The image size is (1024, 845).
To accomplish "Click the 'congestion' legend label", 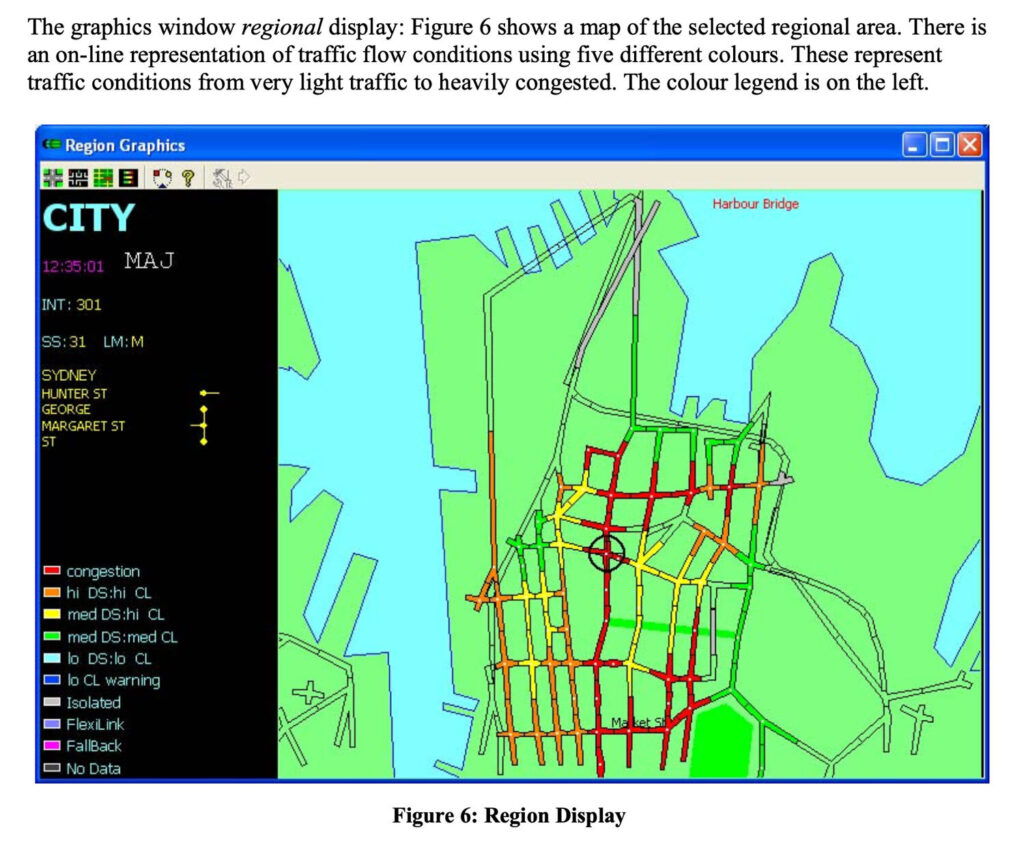I will point(103,571).
